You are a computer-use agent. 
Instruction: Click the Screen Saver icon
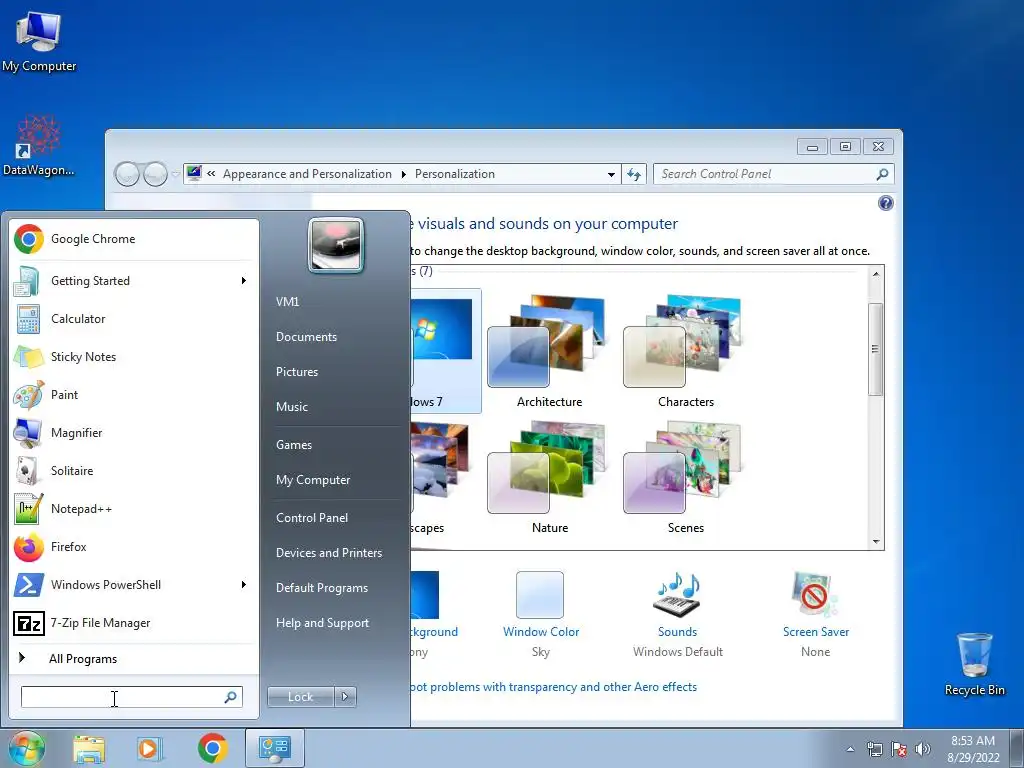point(814,595)
